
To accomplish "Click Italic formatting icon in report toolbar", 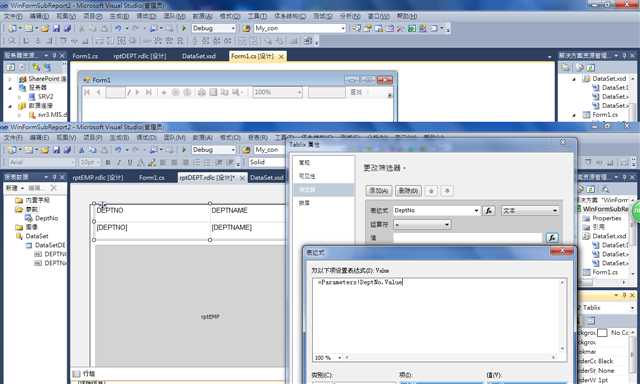I will (119, 162).
